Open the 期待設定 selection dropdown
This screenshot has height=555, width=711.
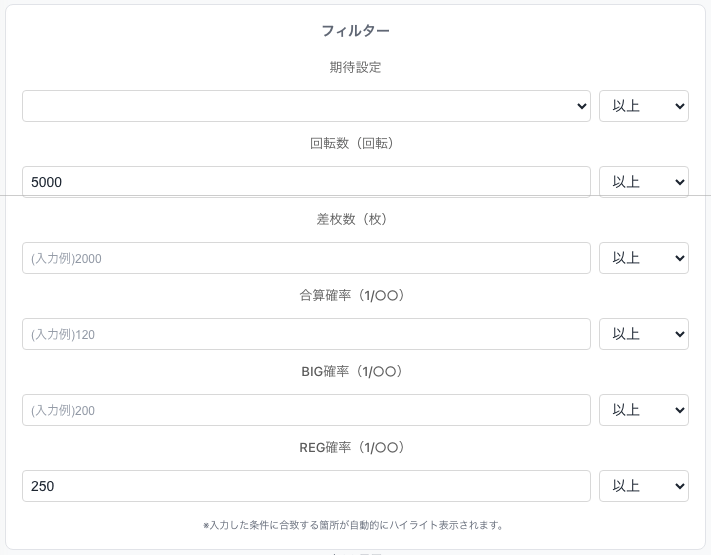pos(306,106)
